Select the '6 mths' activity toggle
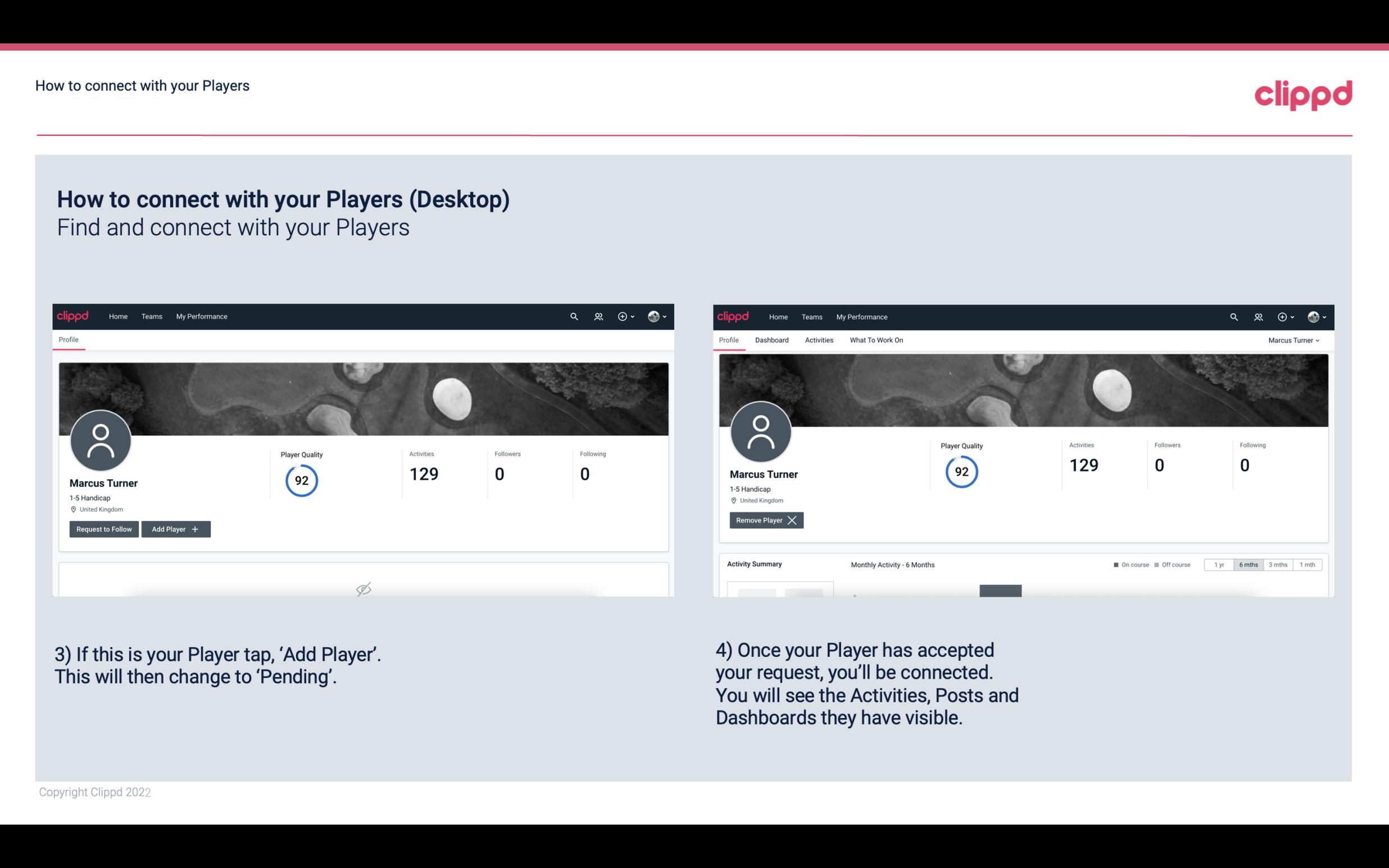 pyautogui.click(x=1246, y=564)
